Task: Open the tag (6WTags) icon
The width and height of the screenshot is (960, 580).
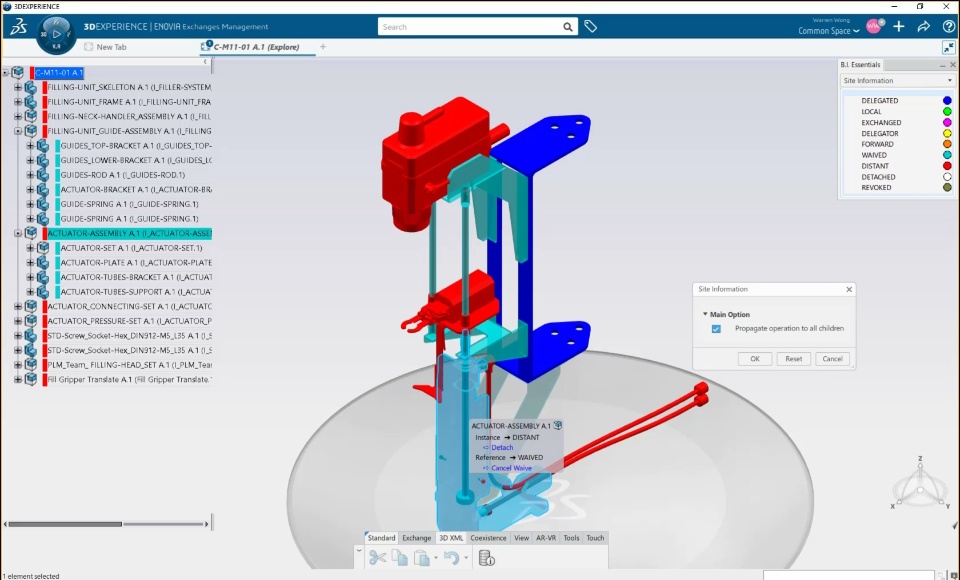Action: point(590,26)
